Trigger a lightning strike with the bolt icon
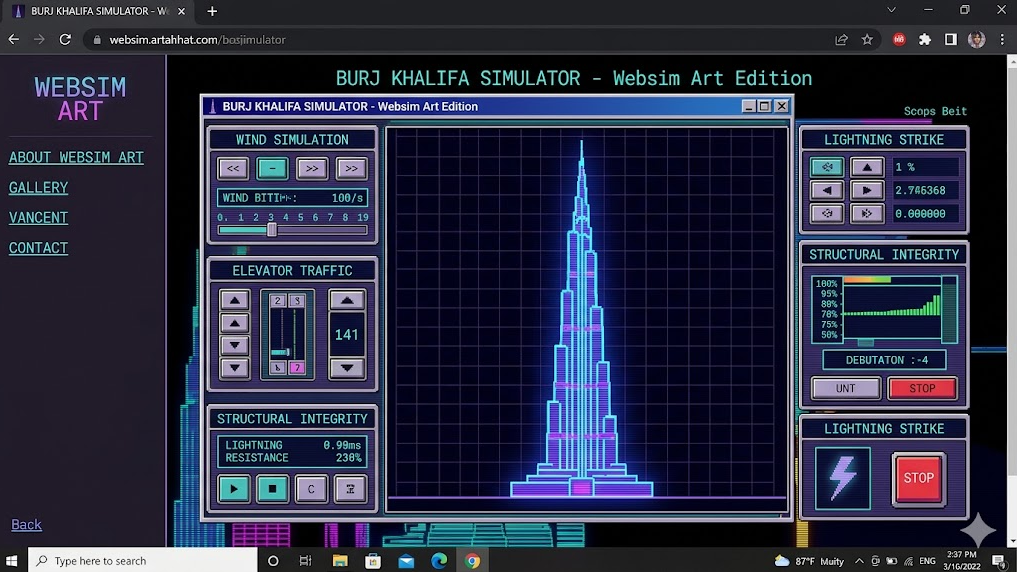This screenshot has width=1017, height=572. coord(843,478)
